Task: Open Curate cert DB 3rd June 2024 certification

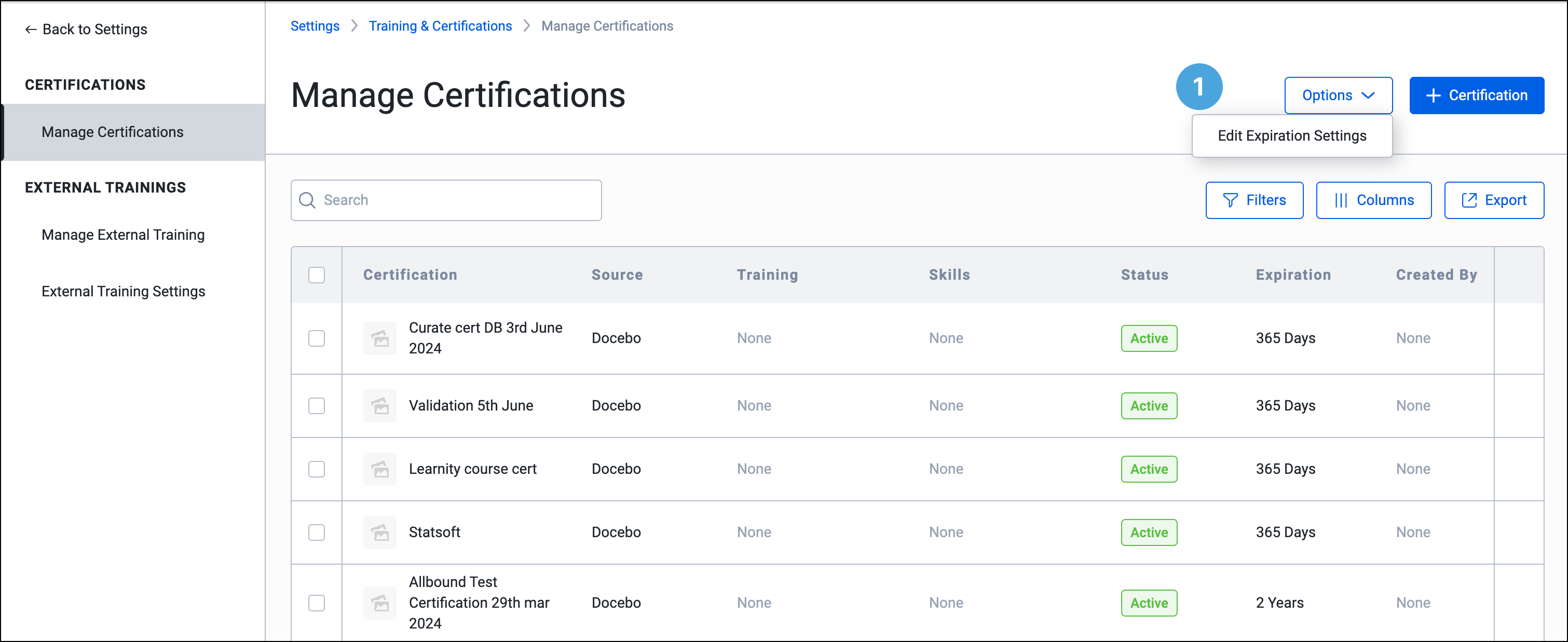Action: pos(485,338)
